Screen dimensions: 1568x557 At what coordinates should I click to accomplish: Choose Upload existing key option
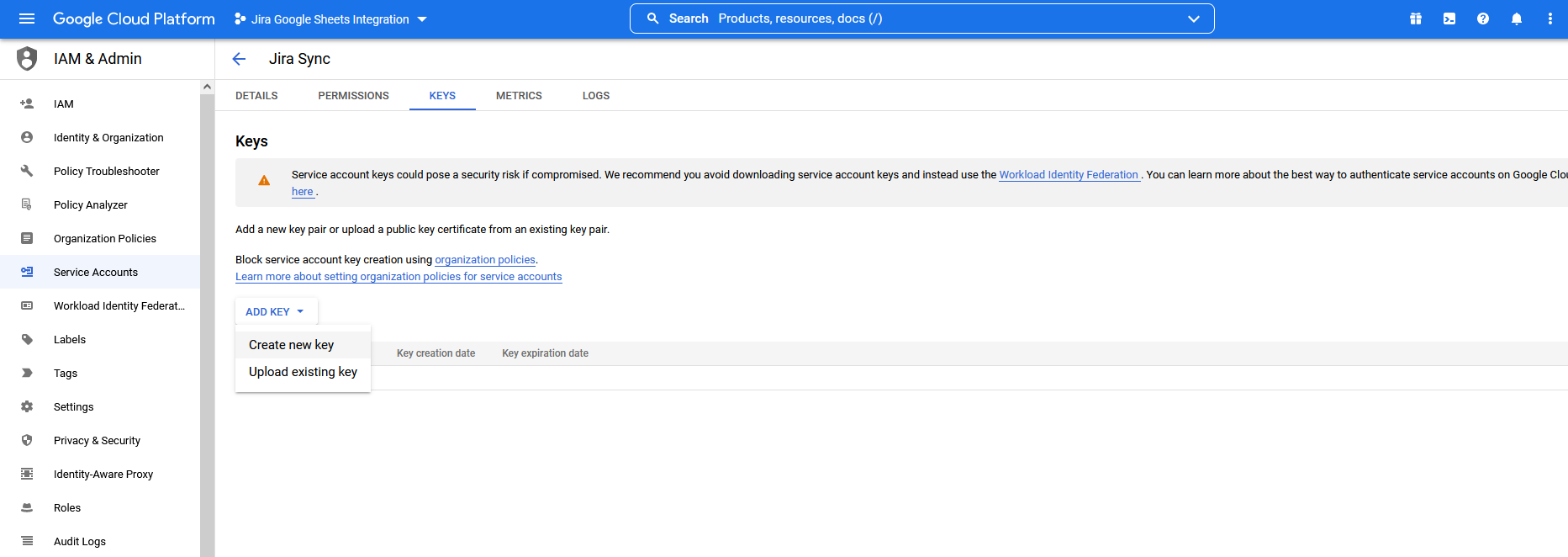[x=303, y=372]
